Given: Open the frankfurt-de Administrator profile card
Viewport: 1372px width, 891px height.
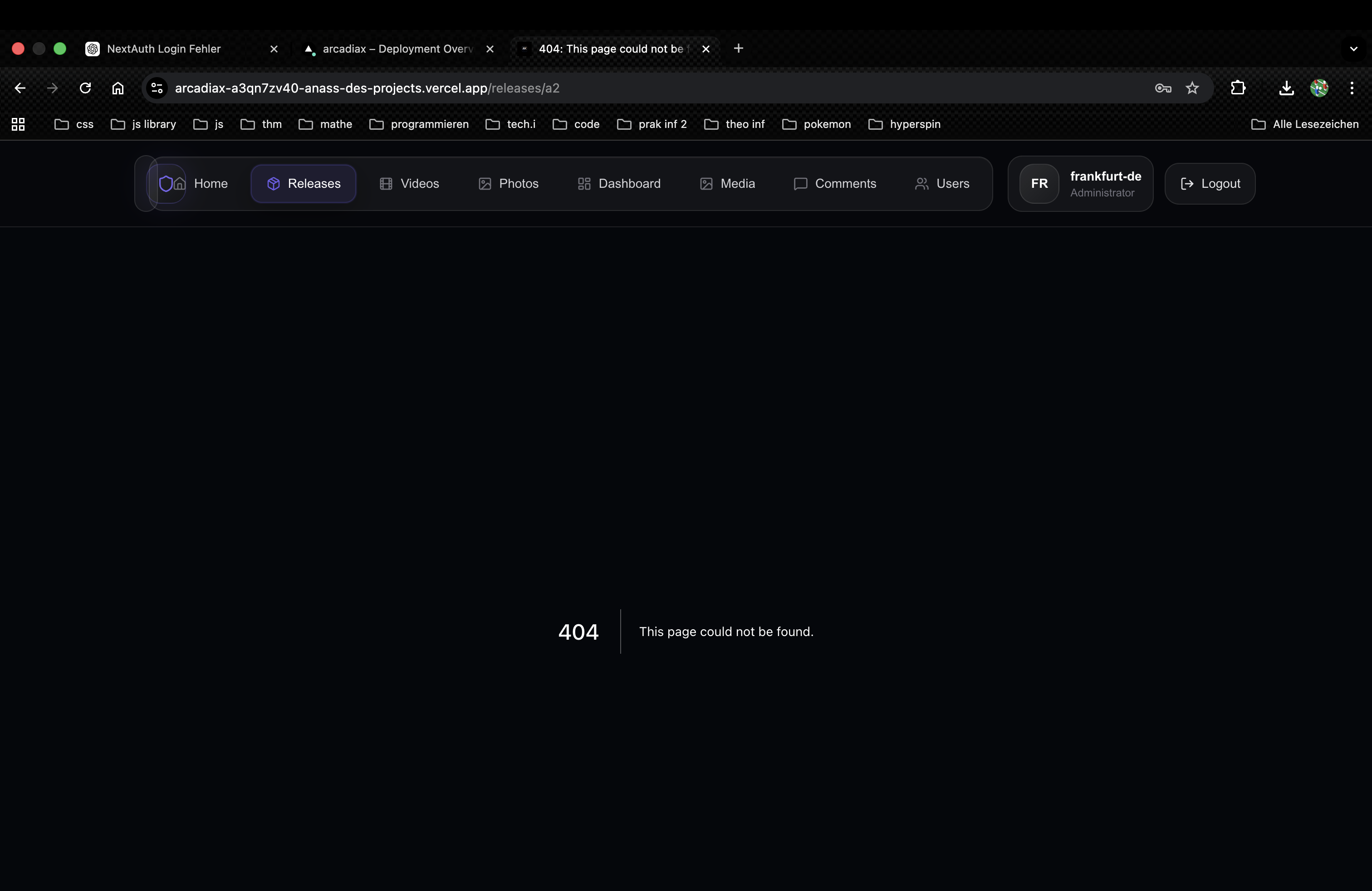Looking at the screenshot, I should click(x=1080, y=183).
